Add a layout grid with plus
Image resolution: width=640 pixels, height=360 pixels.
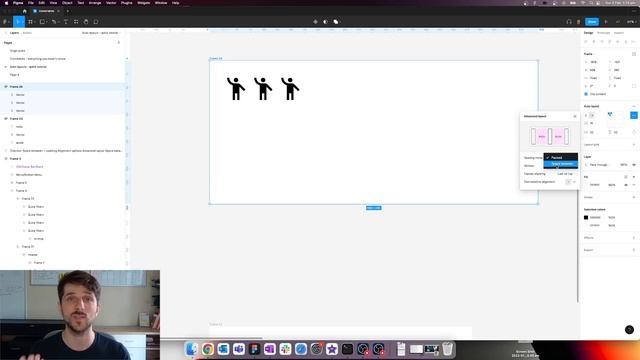click(x=634, y=144)
